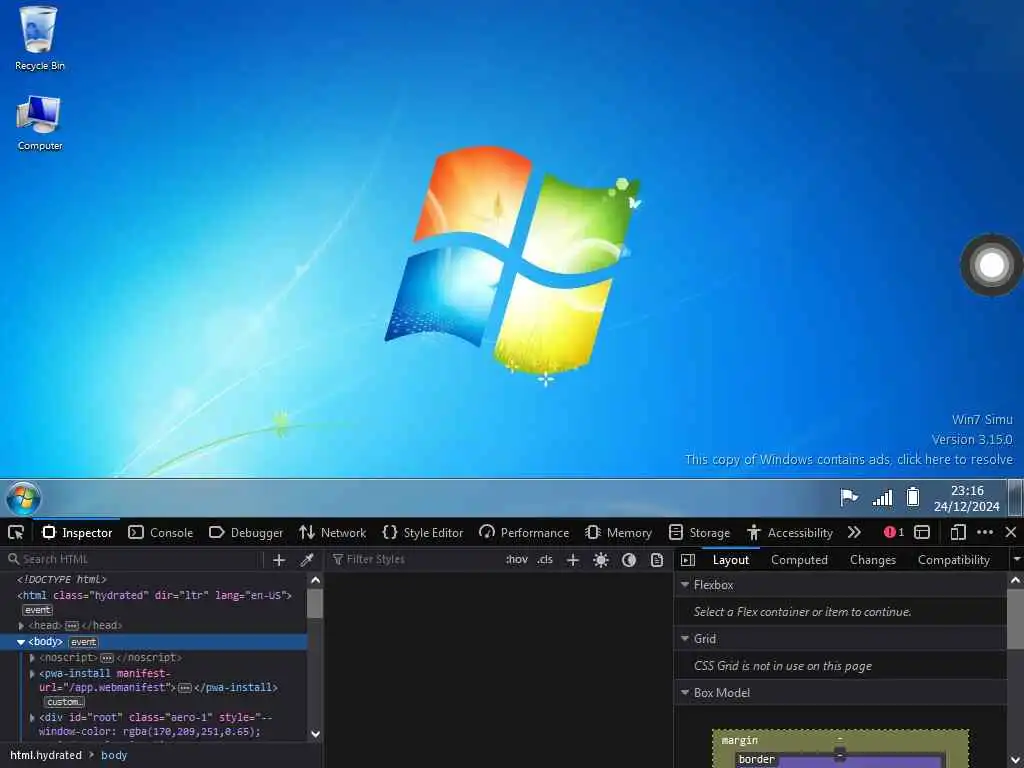Click the create new node plus icon
Screen dimensions: 1024x768
tap(279, 560)
